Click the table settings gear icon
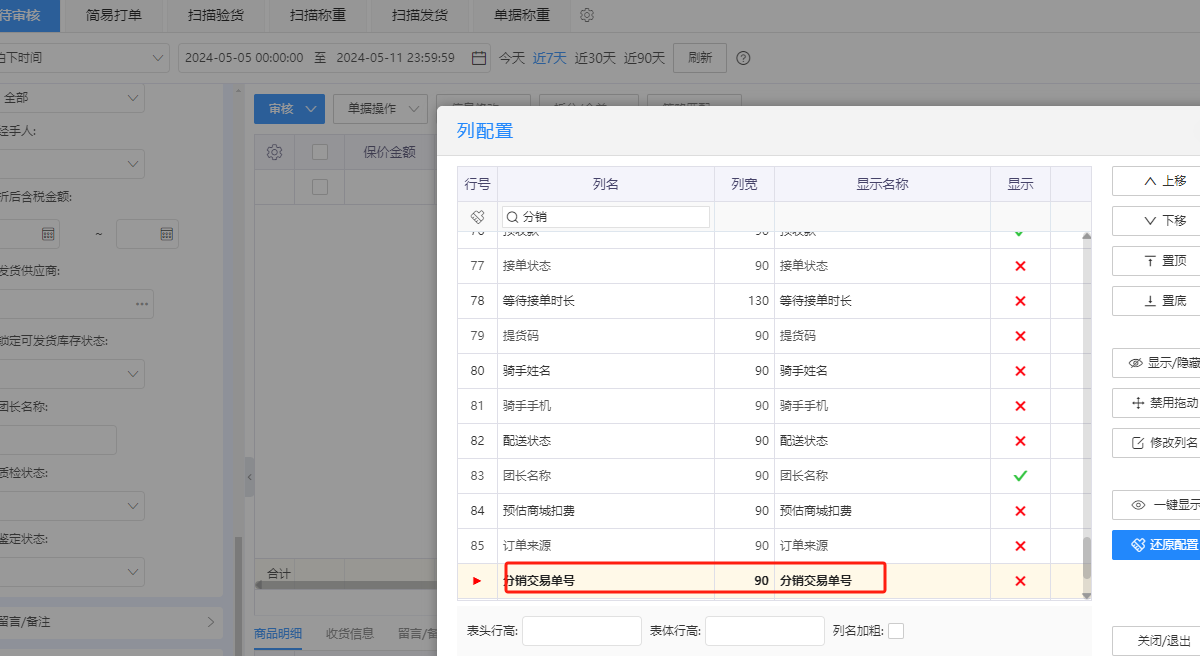1200x656 pixels. click(275, 152)
